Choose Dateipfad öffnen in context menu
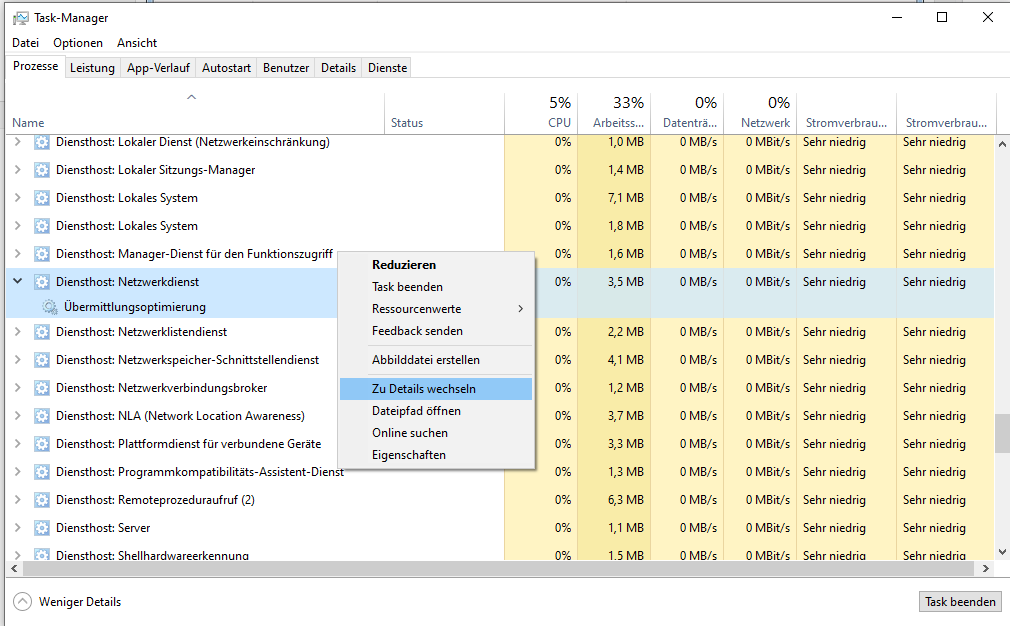 tap(435, 411)
